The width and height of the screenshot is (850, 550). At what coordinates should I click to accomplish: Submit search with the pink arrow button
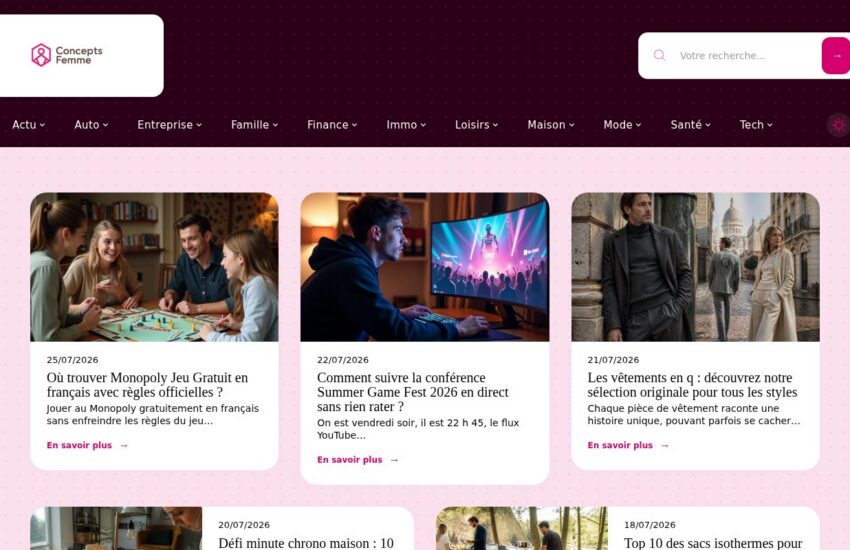836,55
